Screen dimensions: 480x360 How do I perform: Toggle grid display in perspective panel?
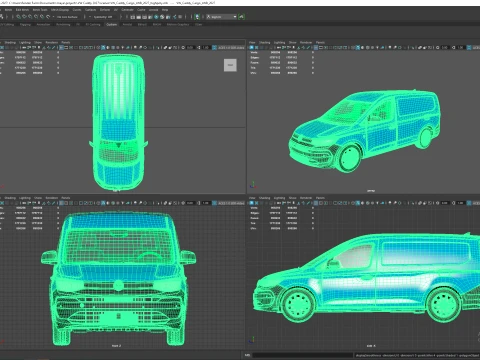pos(316,47)
